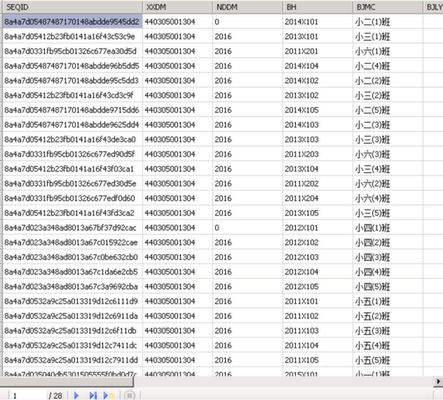Select cell 8a4a7d05487487170148abdde96b5dd5
443x400 pixels.
[73, 66]
